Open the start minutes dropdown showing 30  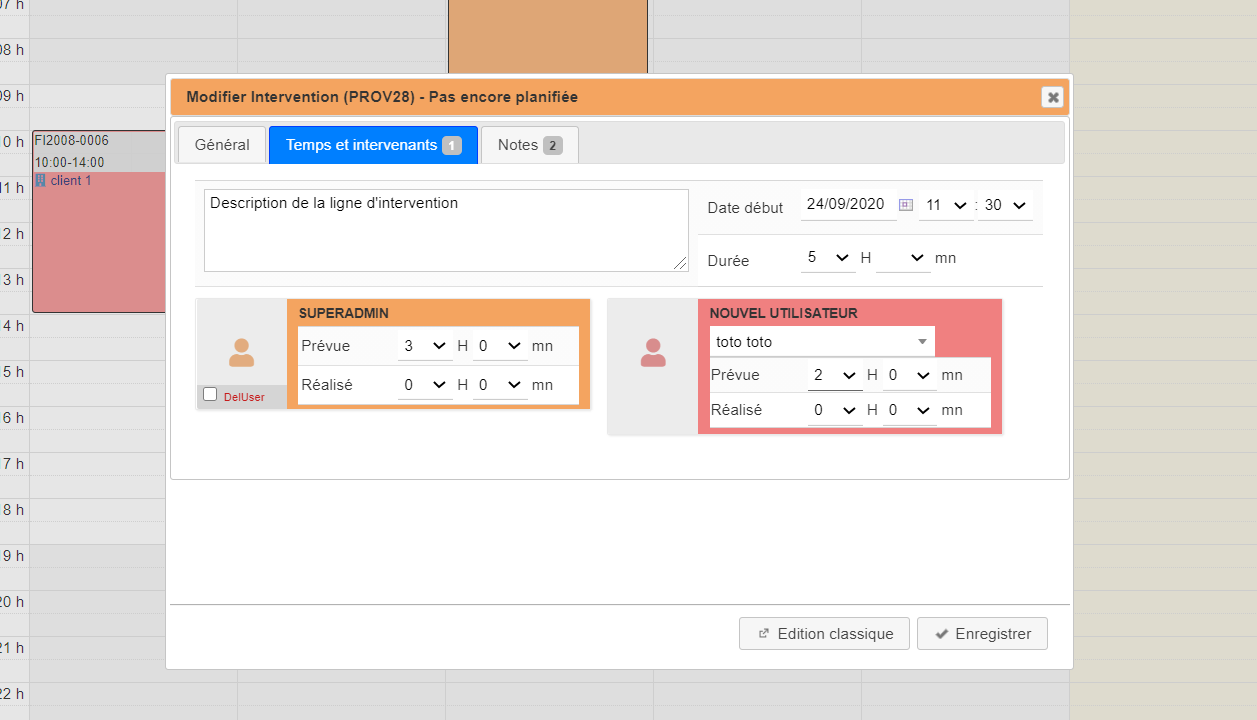[1004, 205]
